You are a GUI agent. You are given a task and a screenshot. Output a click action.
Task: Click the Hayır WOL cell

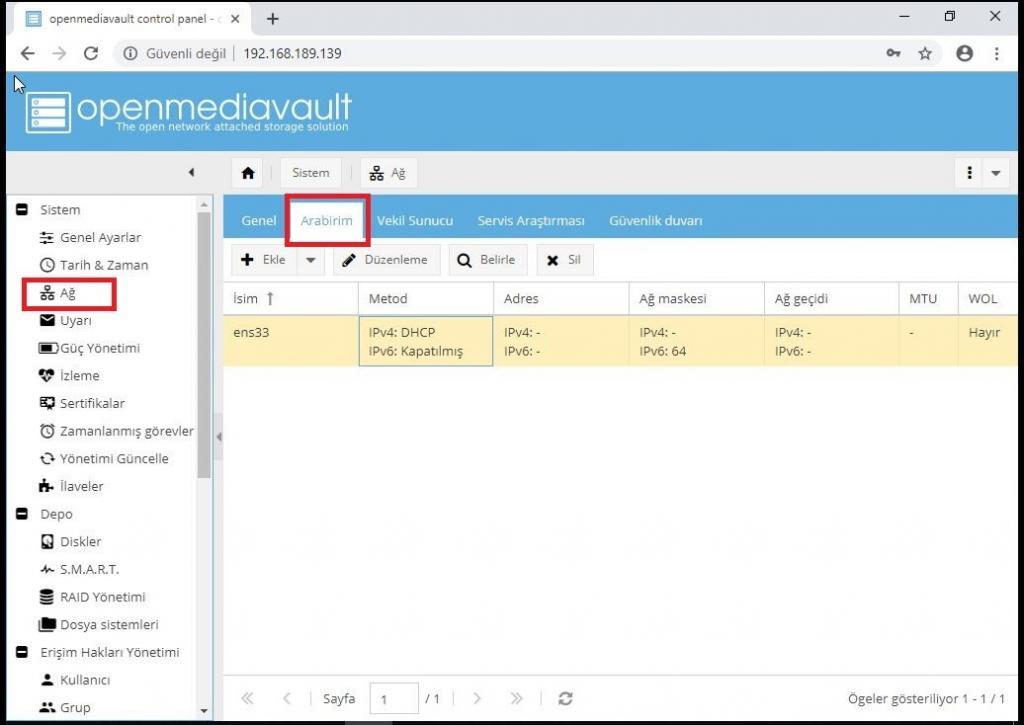pyautogui.click(x=987, y=342)
